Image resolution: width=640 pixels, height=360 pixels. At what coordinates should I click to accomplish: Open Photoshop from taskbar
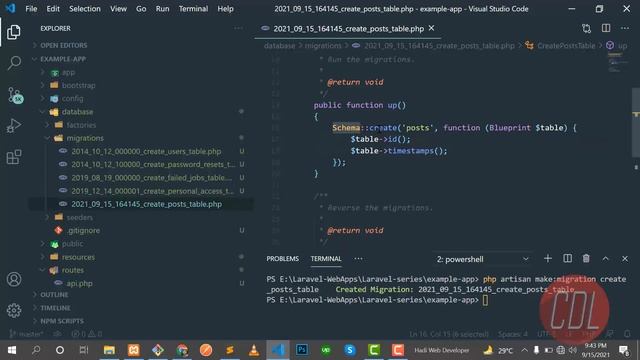click(x=302, y=350)
